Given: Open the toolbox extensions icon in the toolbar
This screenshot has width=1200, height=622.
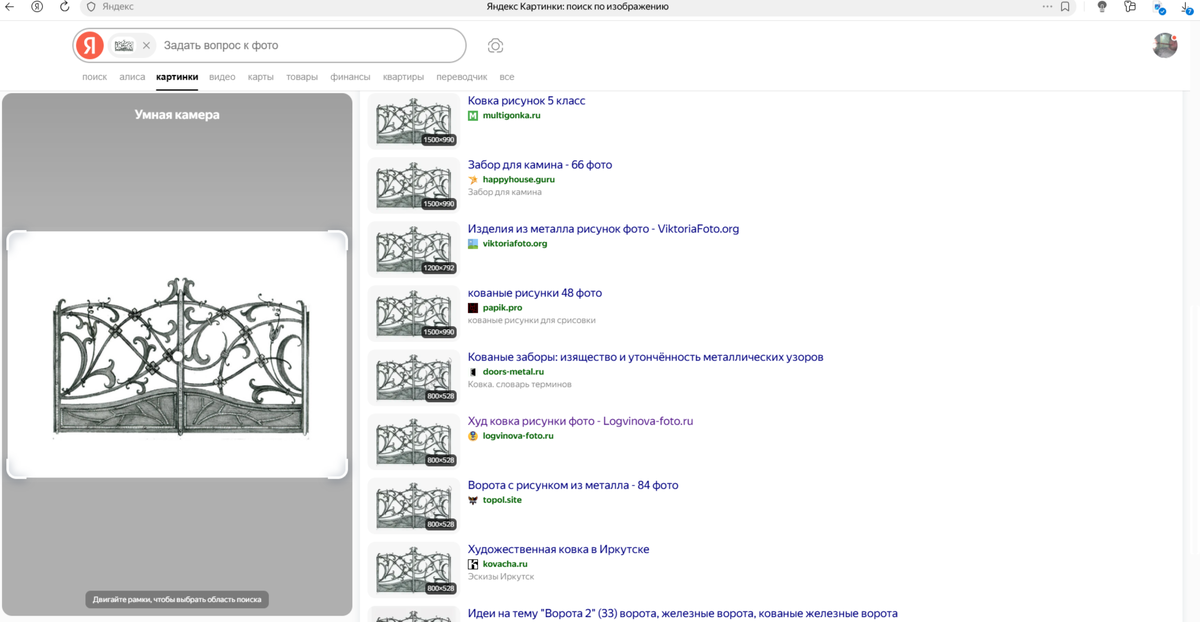Looking at the screenshot, I should 1130,6.
